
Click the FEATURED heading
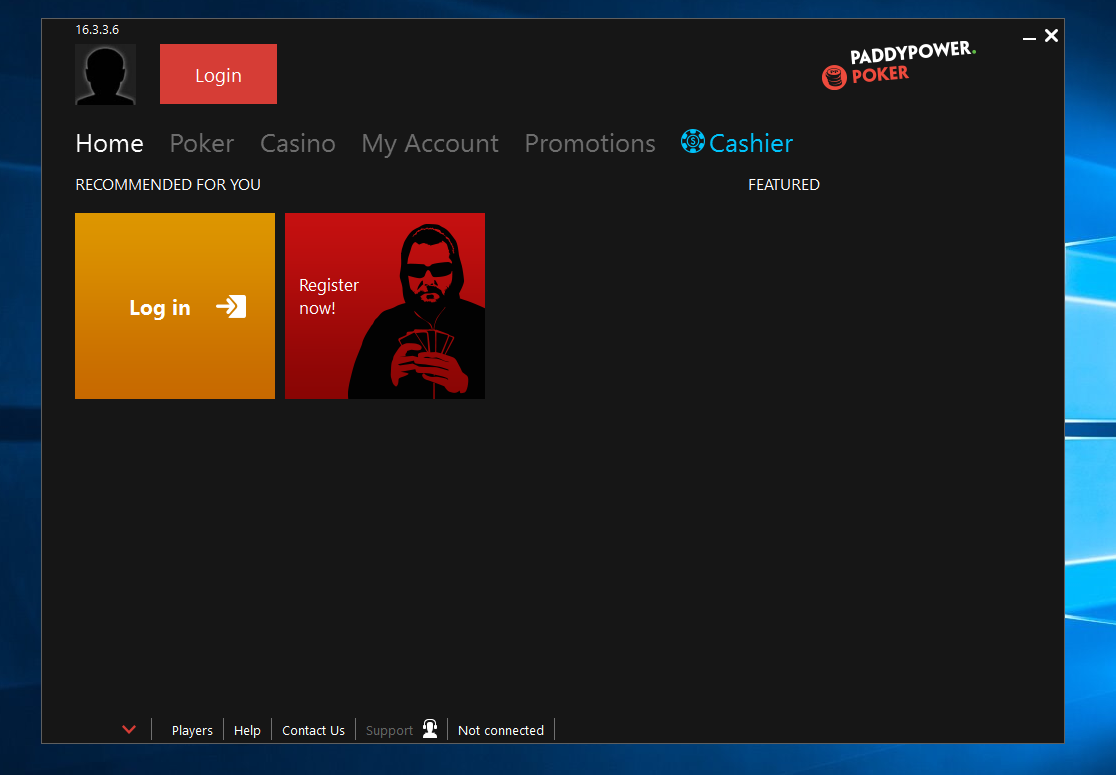784,184
